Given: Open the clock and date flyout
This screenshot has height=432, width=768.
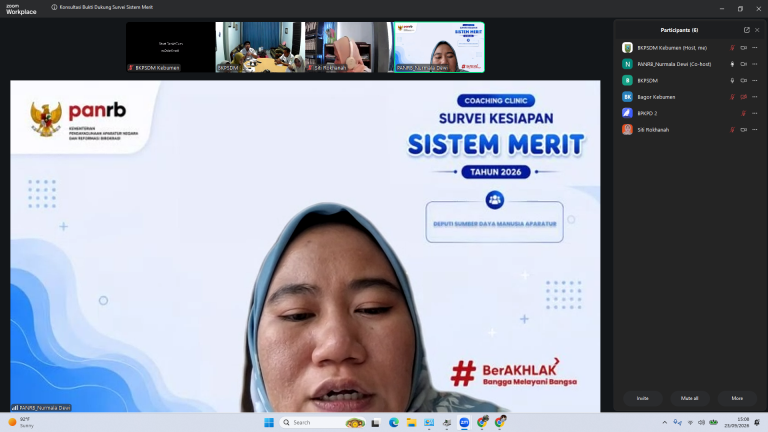Looking at the screenshot, I should tap(737, 422).
